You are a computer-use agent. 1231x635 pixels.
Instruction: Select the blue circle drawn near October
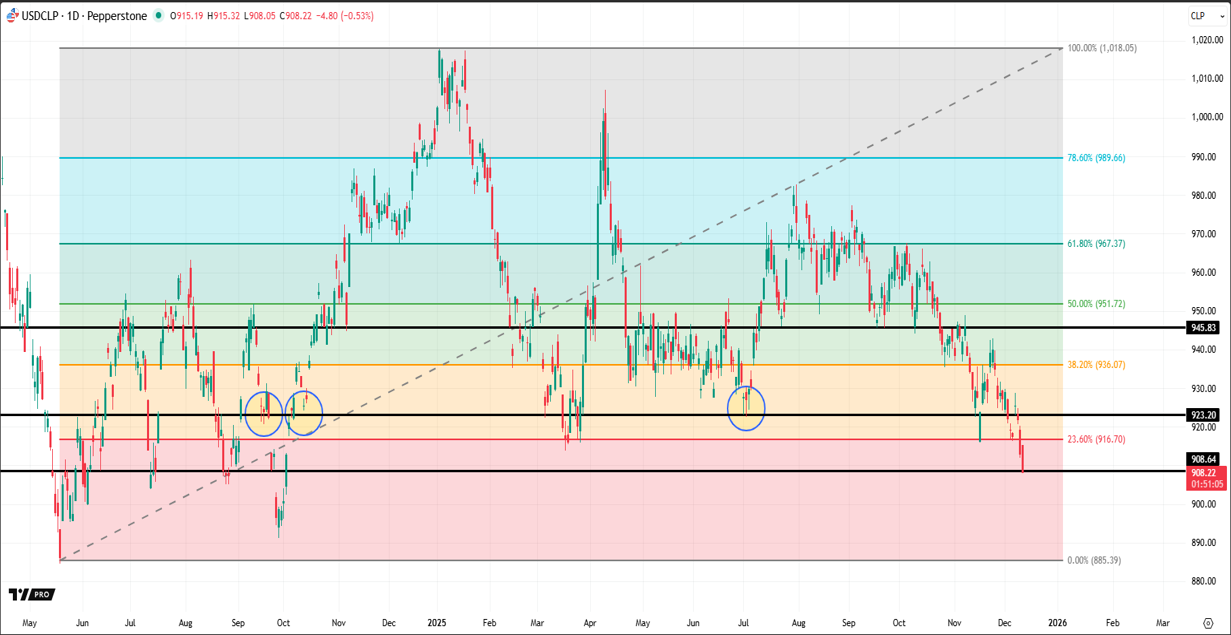tap(304, 412)
